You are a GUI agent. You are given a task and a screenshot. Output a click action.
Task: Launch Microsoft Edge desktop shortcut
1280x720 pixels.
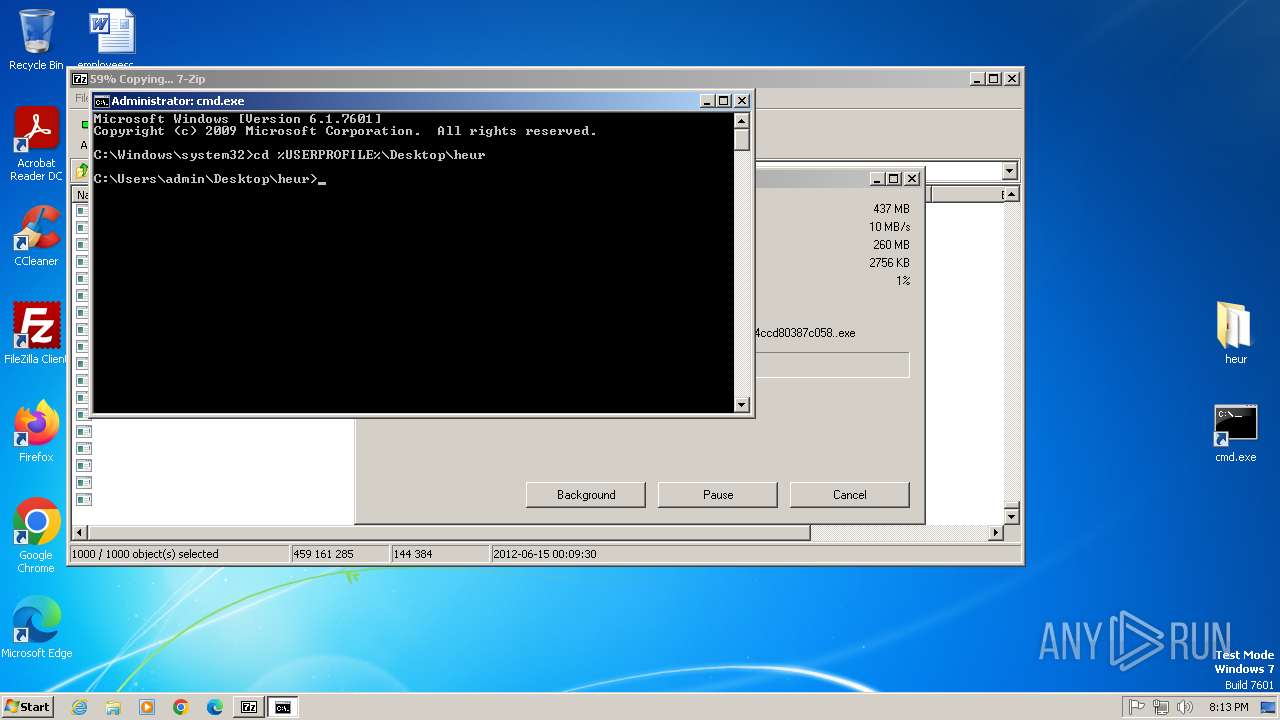pyautogui.click(x=36, y=628)
